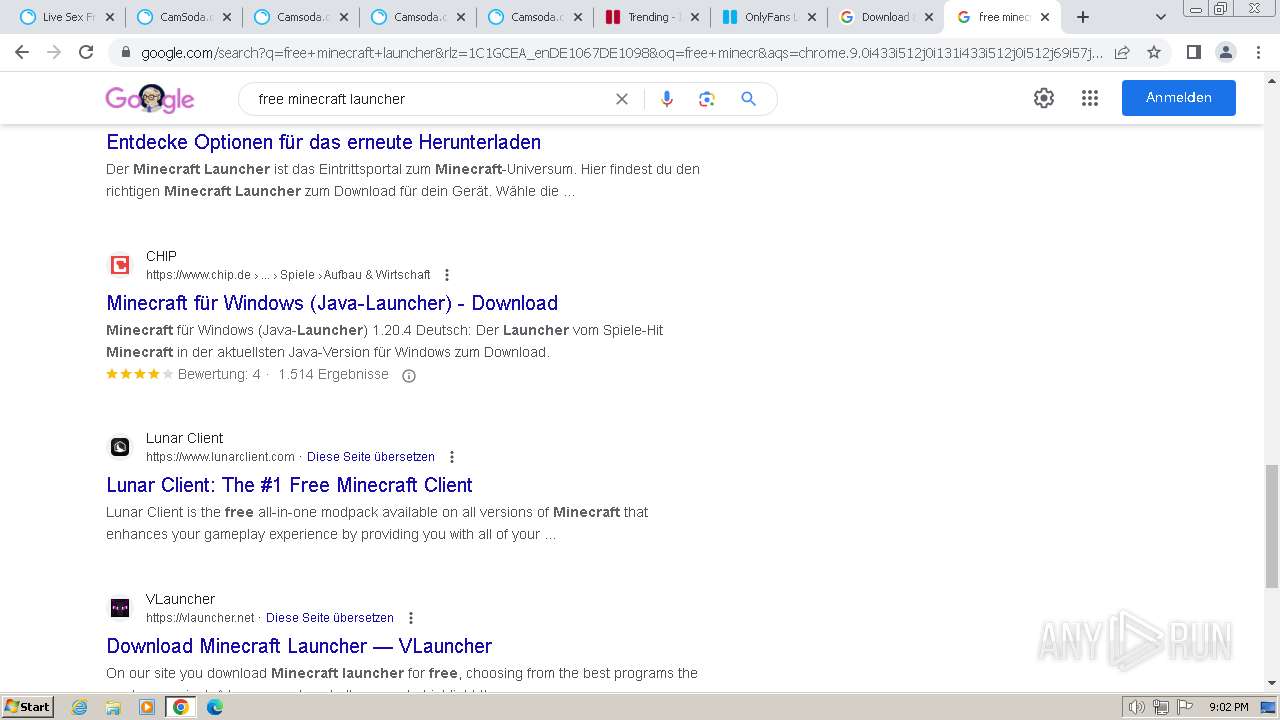The image size is (1280, 720).
Task: Close the free minecraft tab
Action: click(1045, 17)
